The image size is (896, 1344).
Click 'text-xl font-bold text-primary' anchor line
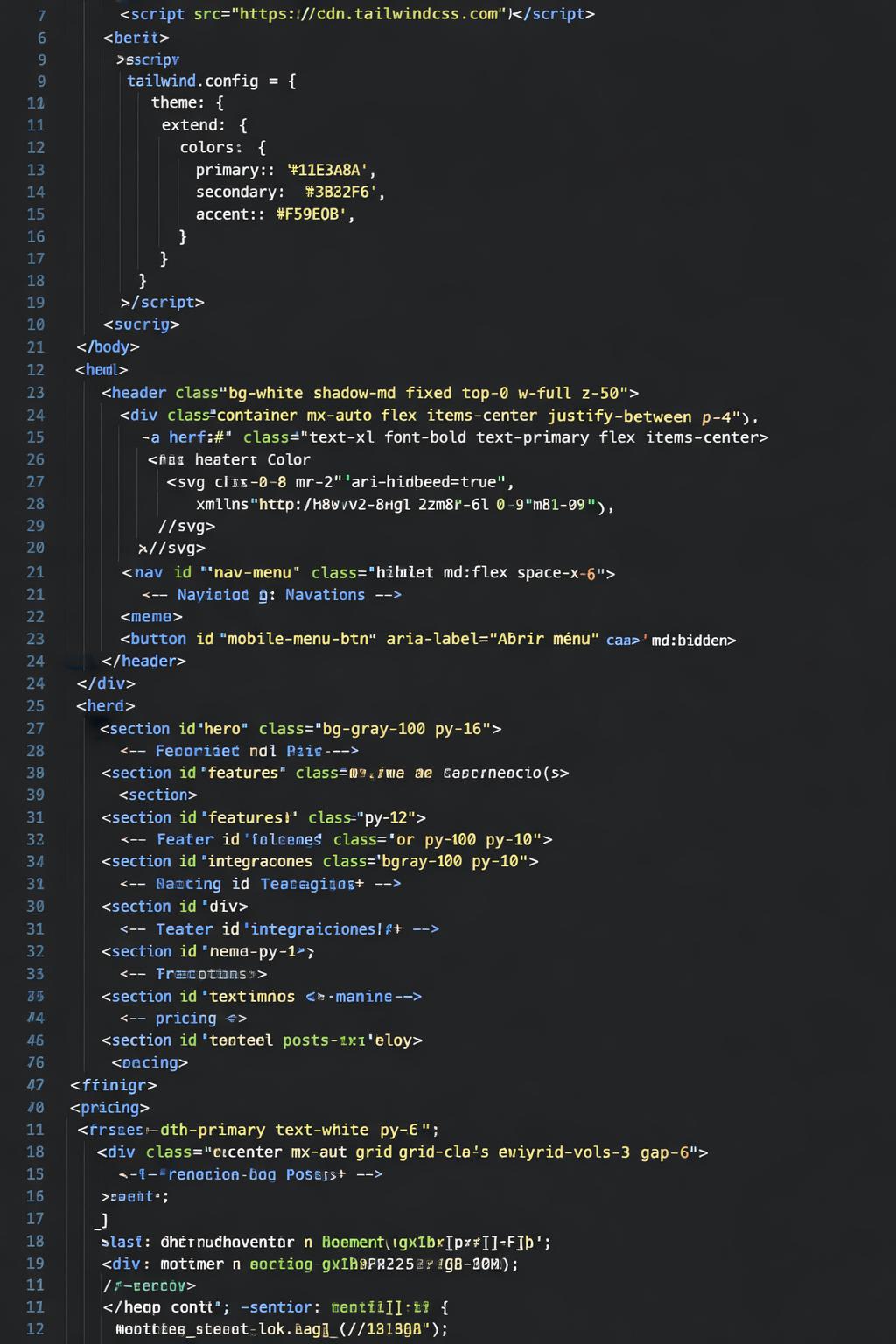coord(455,437)
